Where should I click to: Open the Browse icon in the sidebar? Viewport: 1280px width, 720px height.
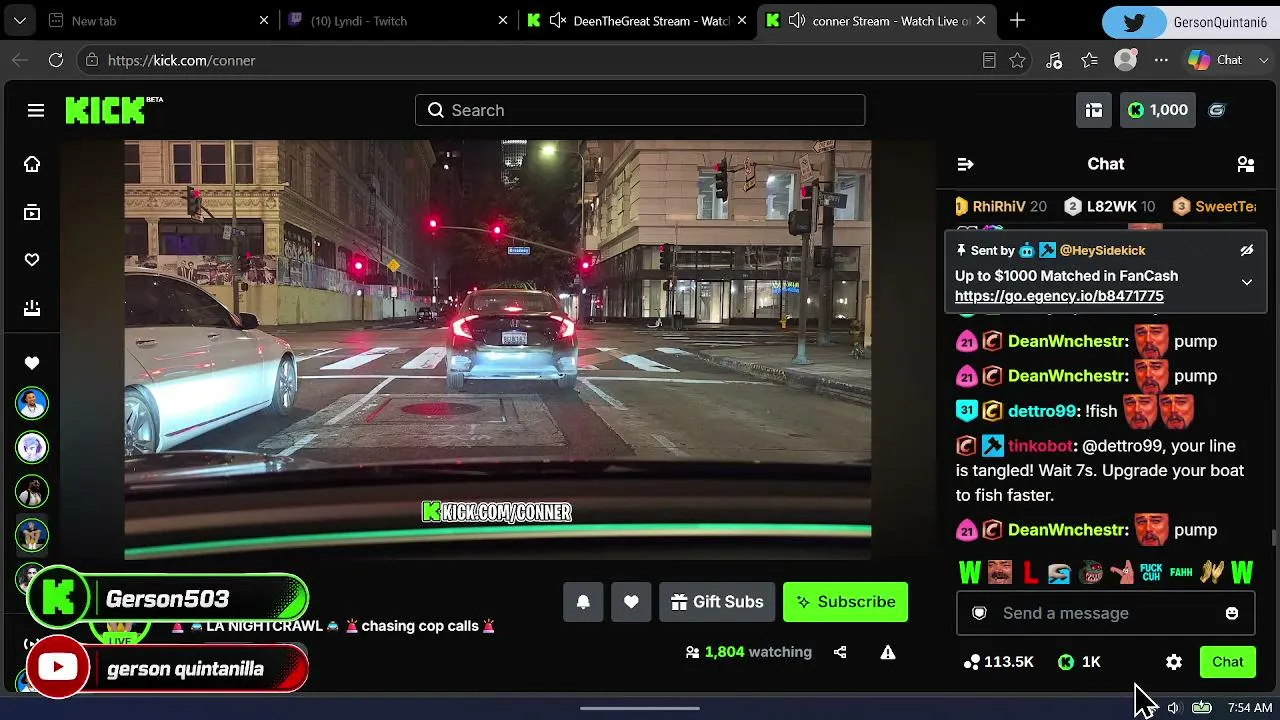[32, 212]
